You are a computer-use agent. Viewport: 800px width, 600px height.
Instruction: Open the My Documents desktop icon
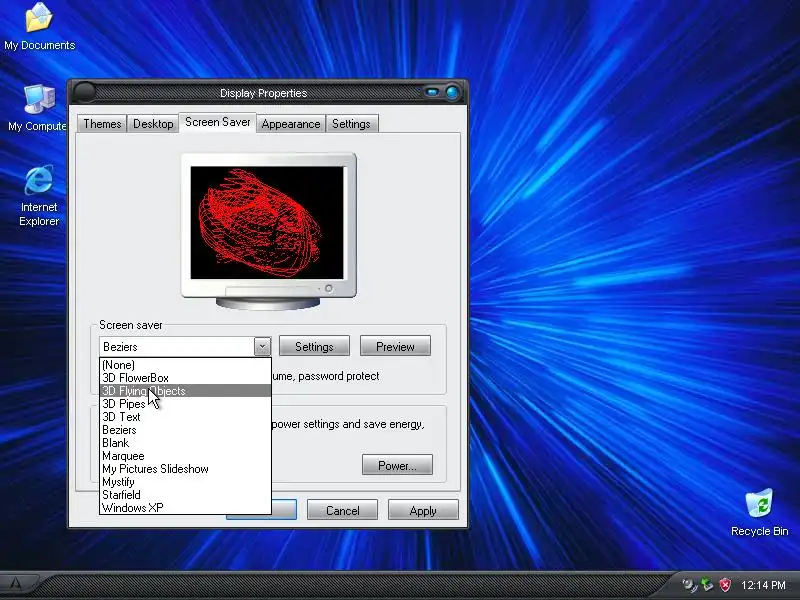click(x=39, y=27)
